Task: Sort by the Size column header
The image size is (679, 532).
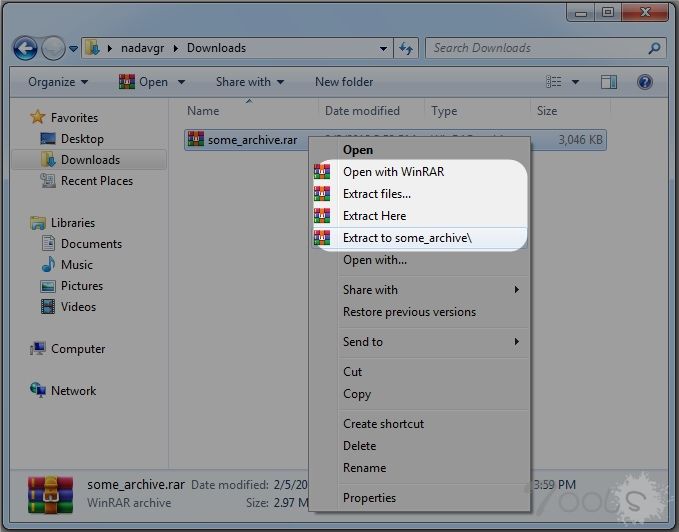Action: point(547,111)
